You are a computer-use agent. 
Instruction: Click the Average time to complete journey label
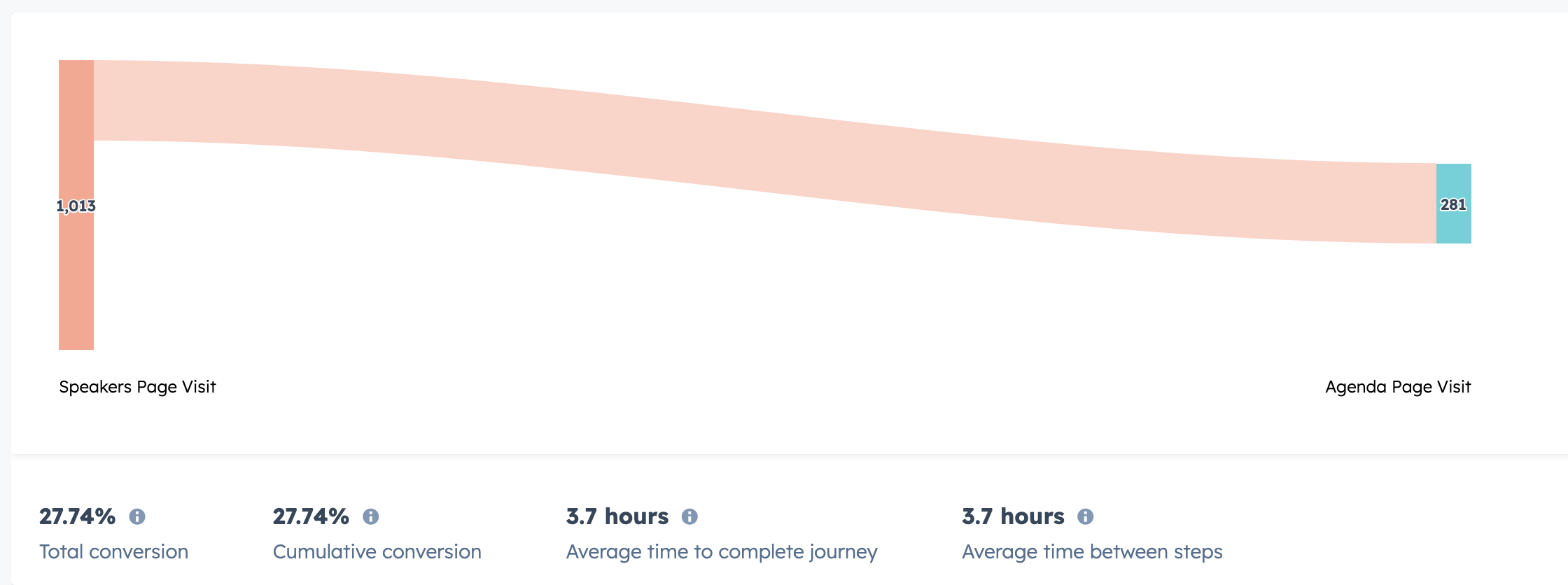click(x=722, y=551)
